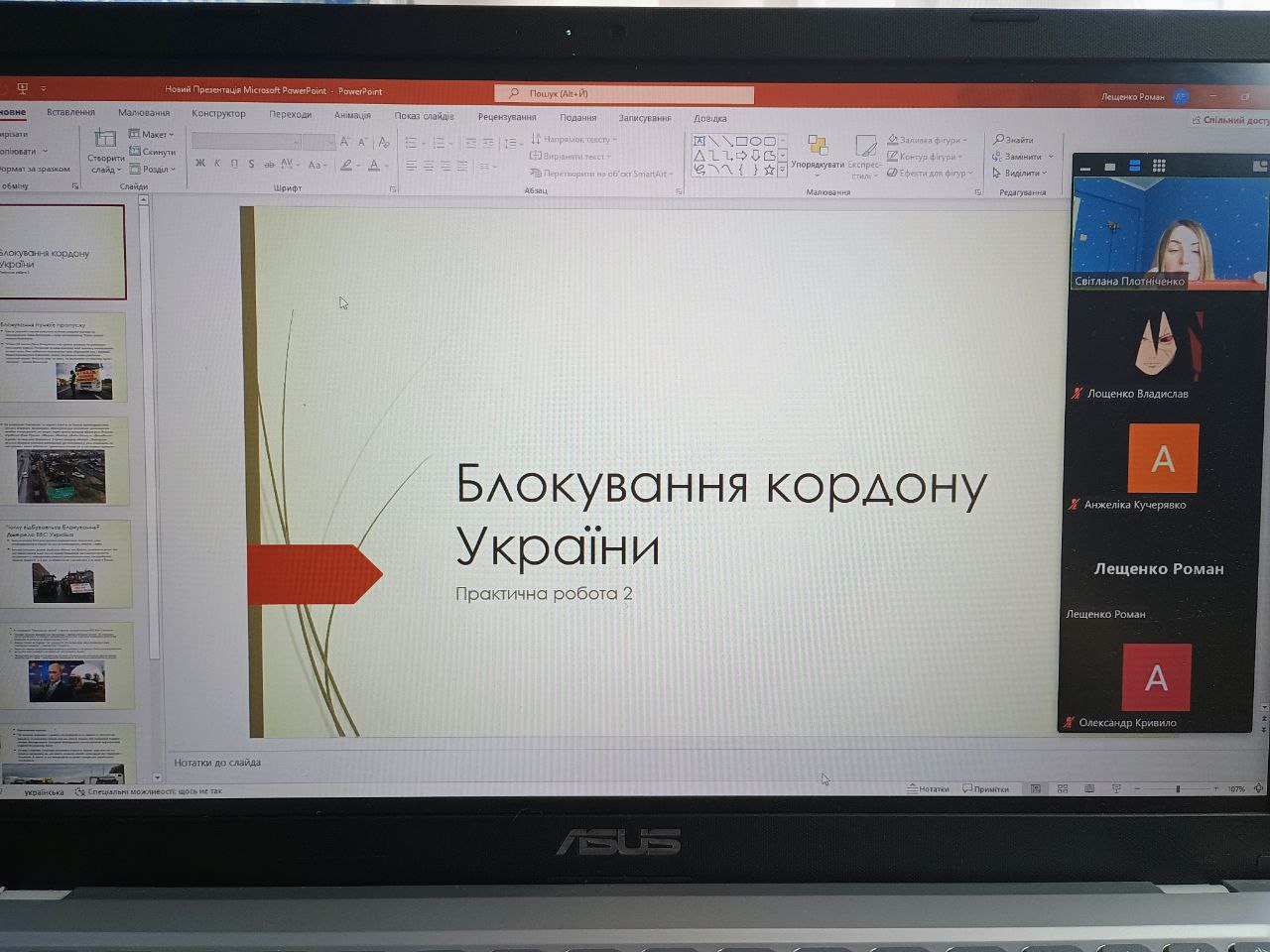Screen dimensions: 1270x952
Task: Click the text highlight color icon
Action: (346, 166)
